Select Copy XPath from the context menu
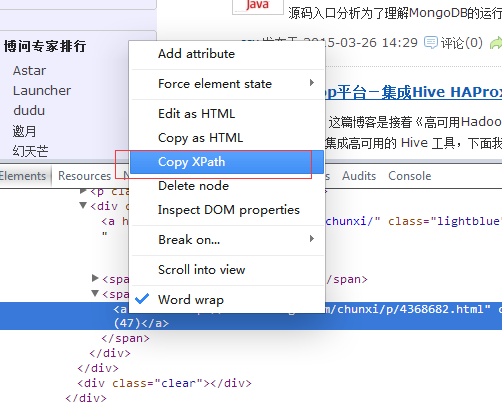502x402 pixels. [227, 162]
